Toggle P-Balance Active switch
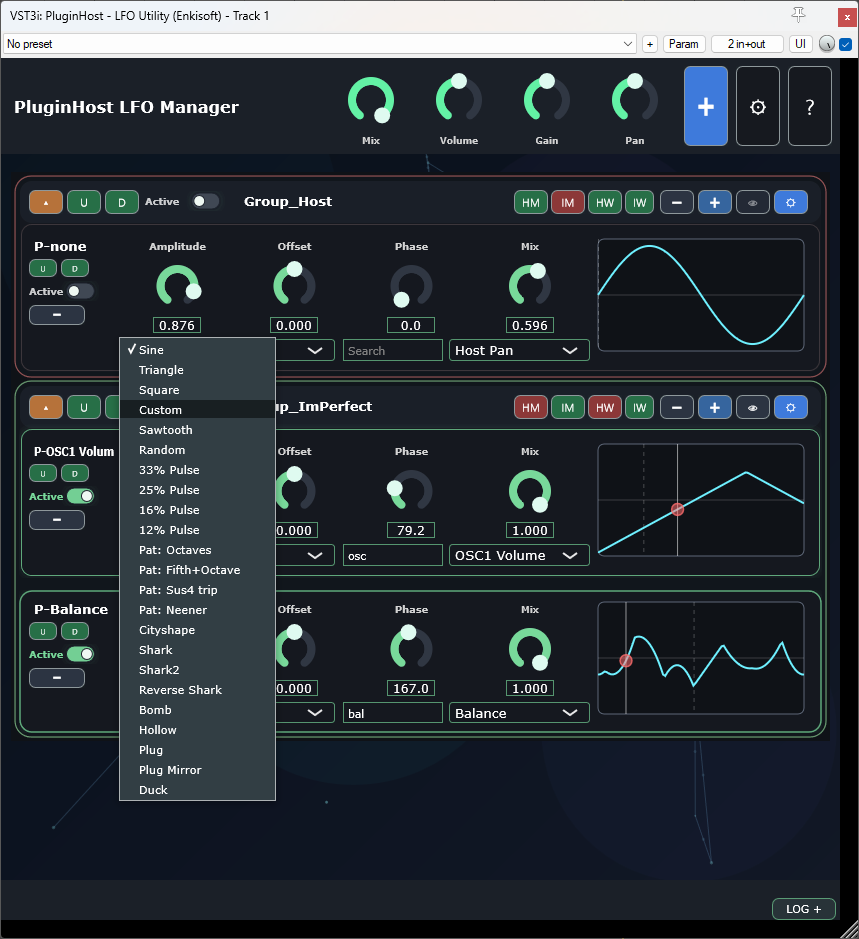This screenshot has width=859, height=939. [x=80, y=654]
